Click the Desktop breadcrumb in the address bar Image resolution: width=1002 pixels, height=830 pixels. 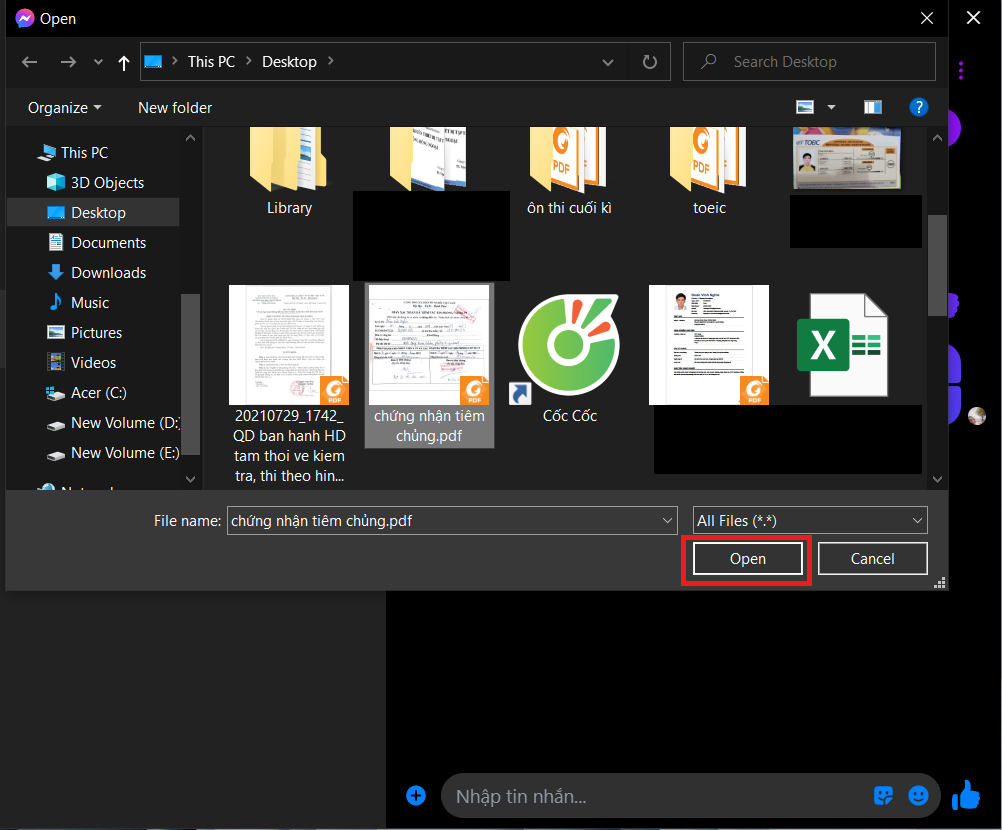(x=290, y=61)
